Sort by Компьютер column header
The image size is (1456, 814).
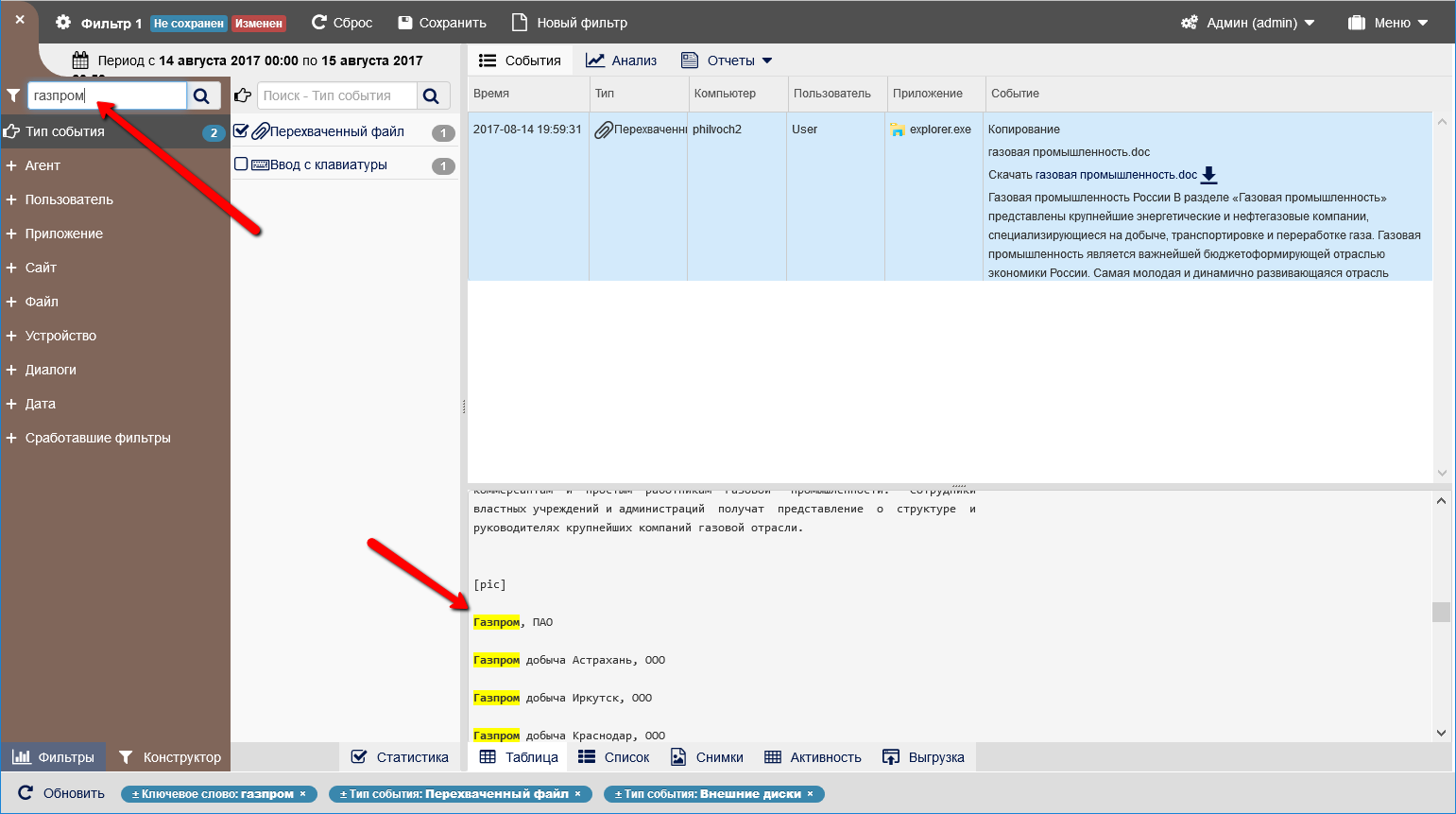click(x=737, y=94)
